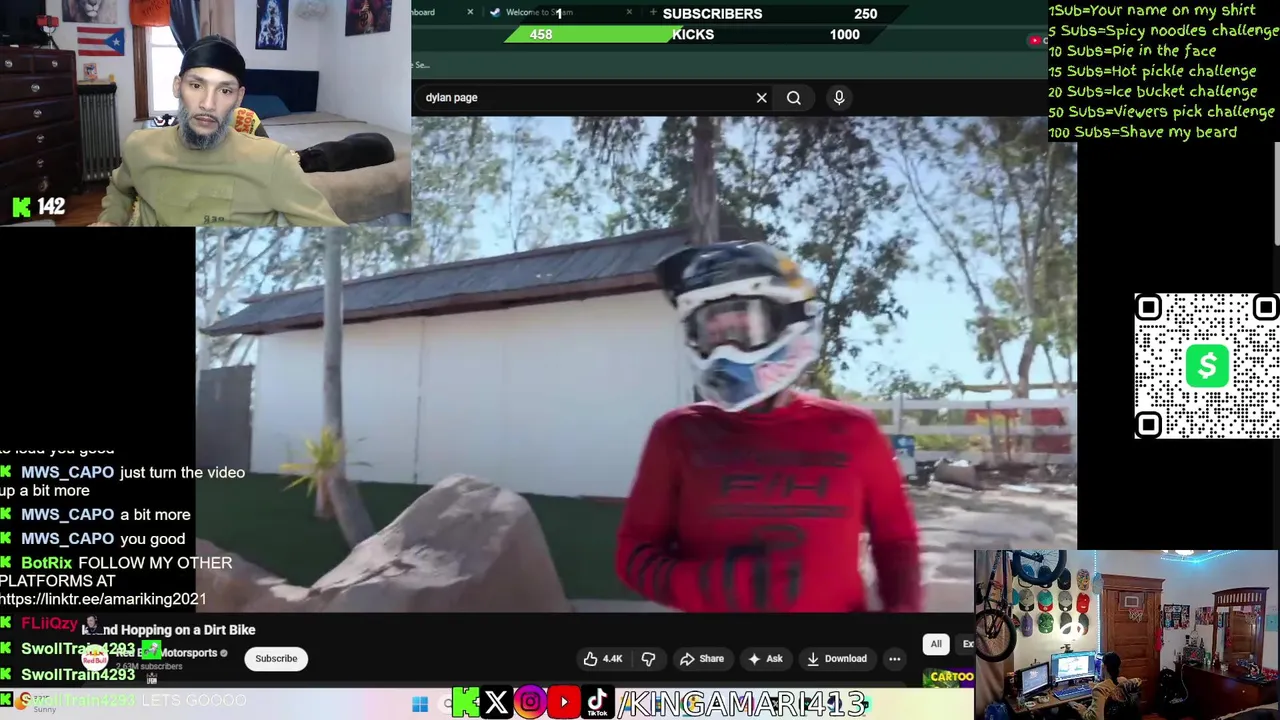The width and height of the screenshot is (1280, 720).
Task: Open the linktr.ee/amariking2021 chat link
Action: click(103, 599)
